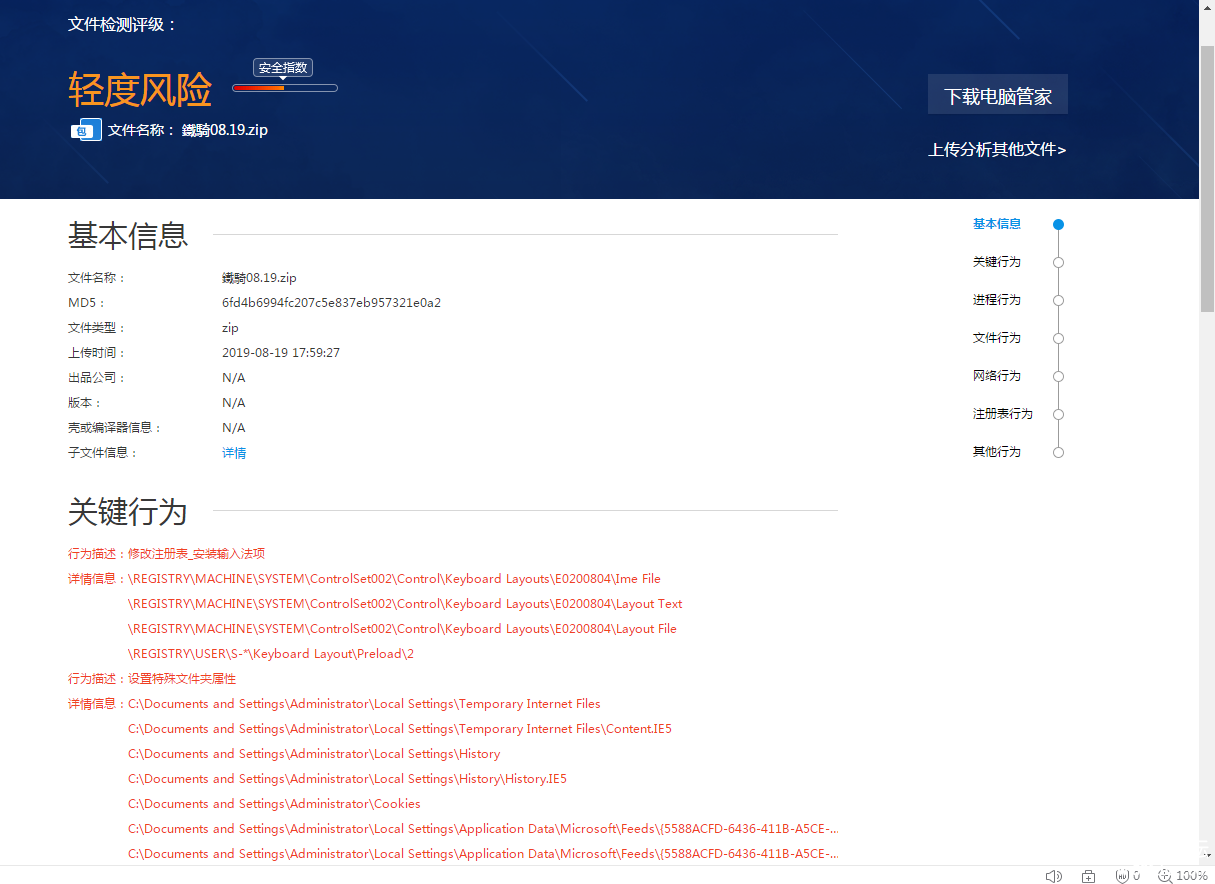Open the page zoom magnifier icon
This screenshot has height=884, width=1215.
pos(1164,876)
